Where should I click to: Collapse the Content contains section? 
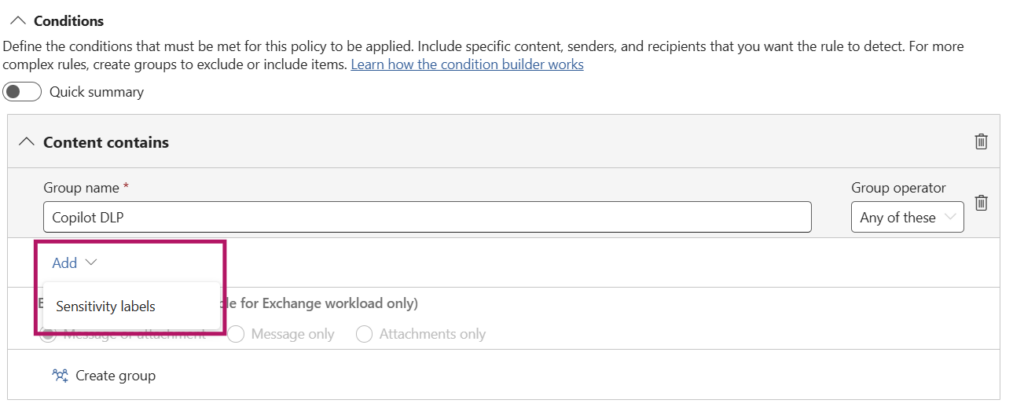tap(27, 142)
